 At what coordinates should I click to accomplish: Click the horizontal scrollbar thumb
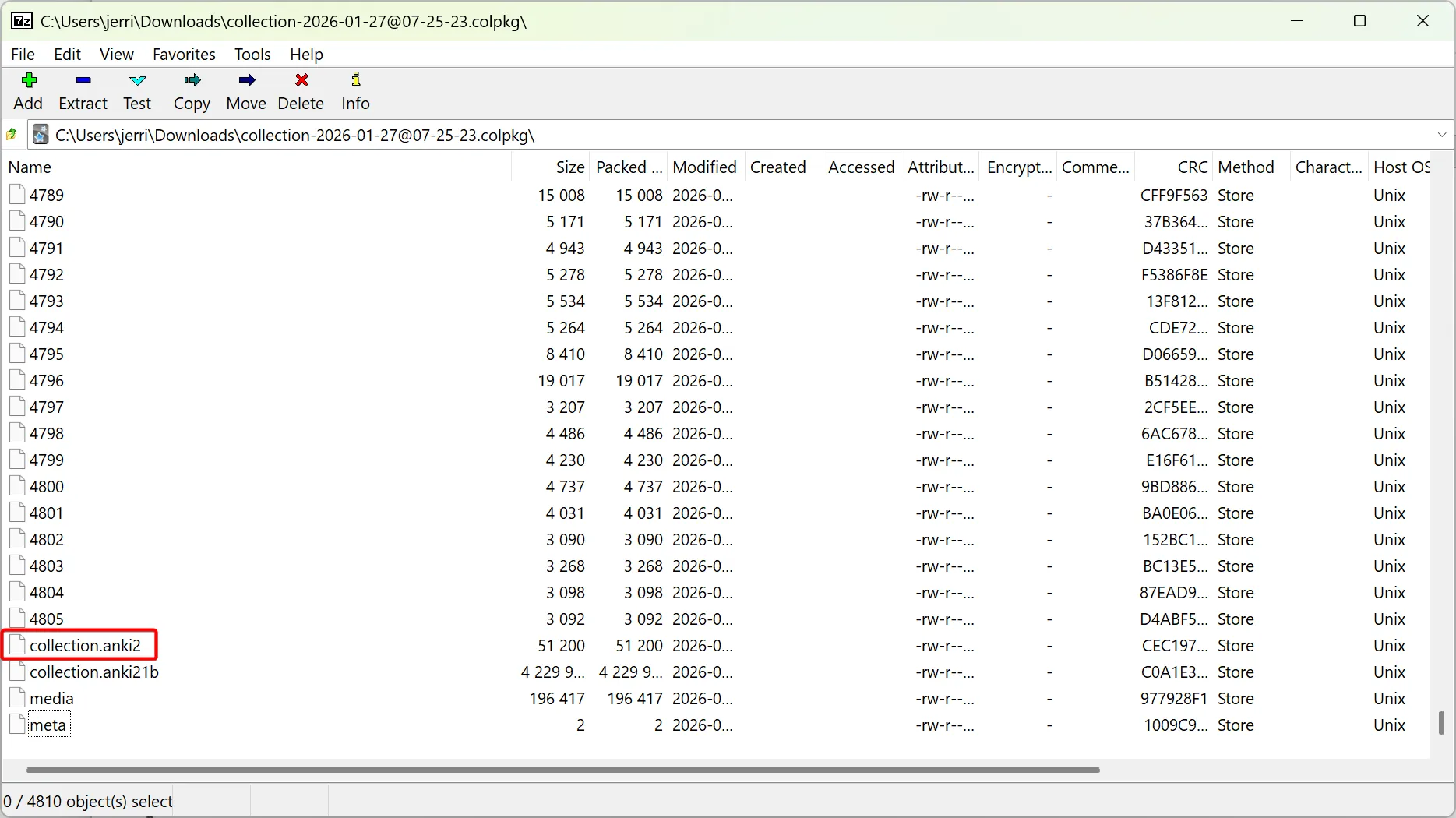click(562, 770)
